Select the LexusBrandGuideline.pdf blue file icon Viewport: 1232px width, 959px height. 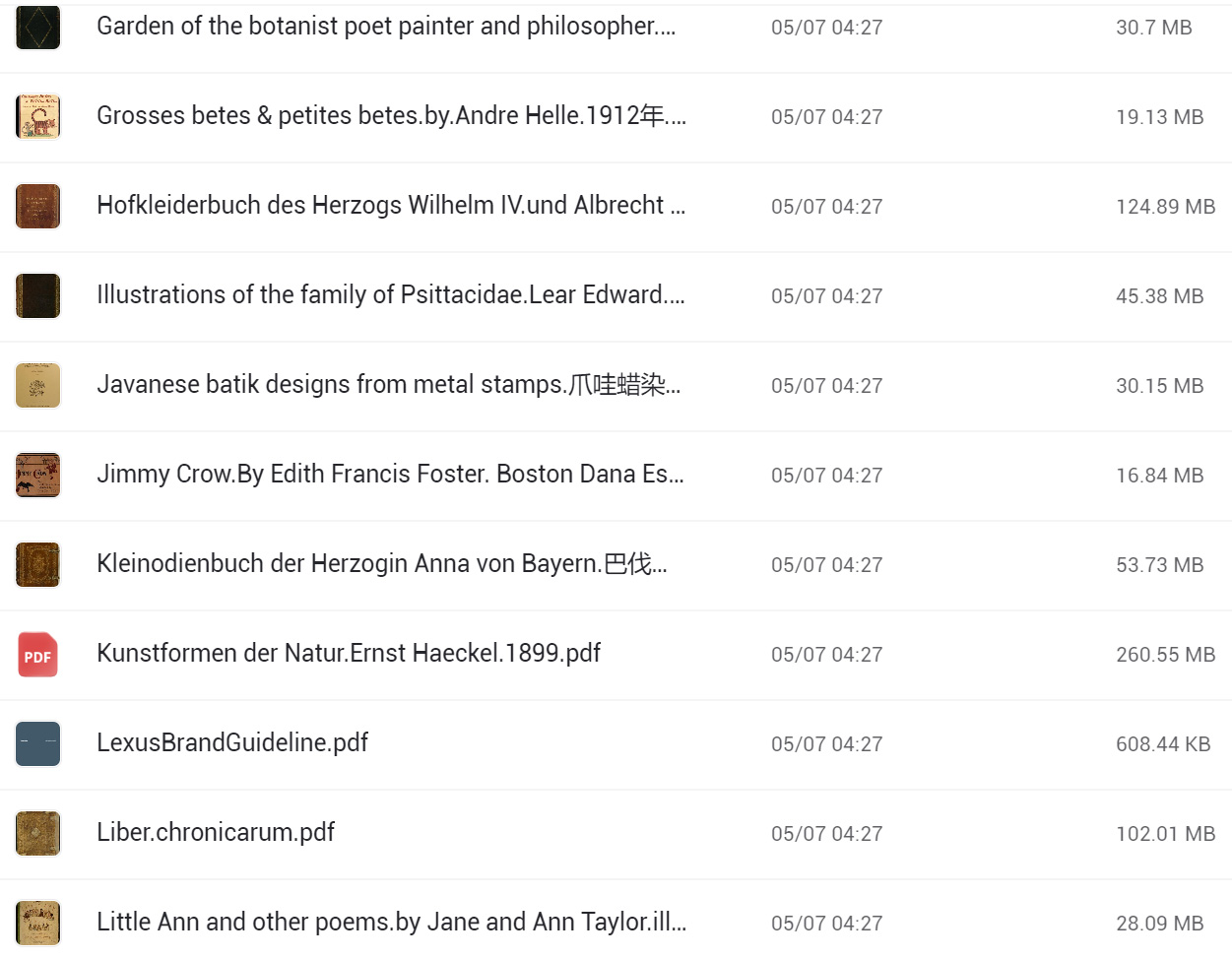tap(37, 744)
